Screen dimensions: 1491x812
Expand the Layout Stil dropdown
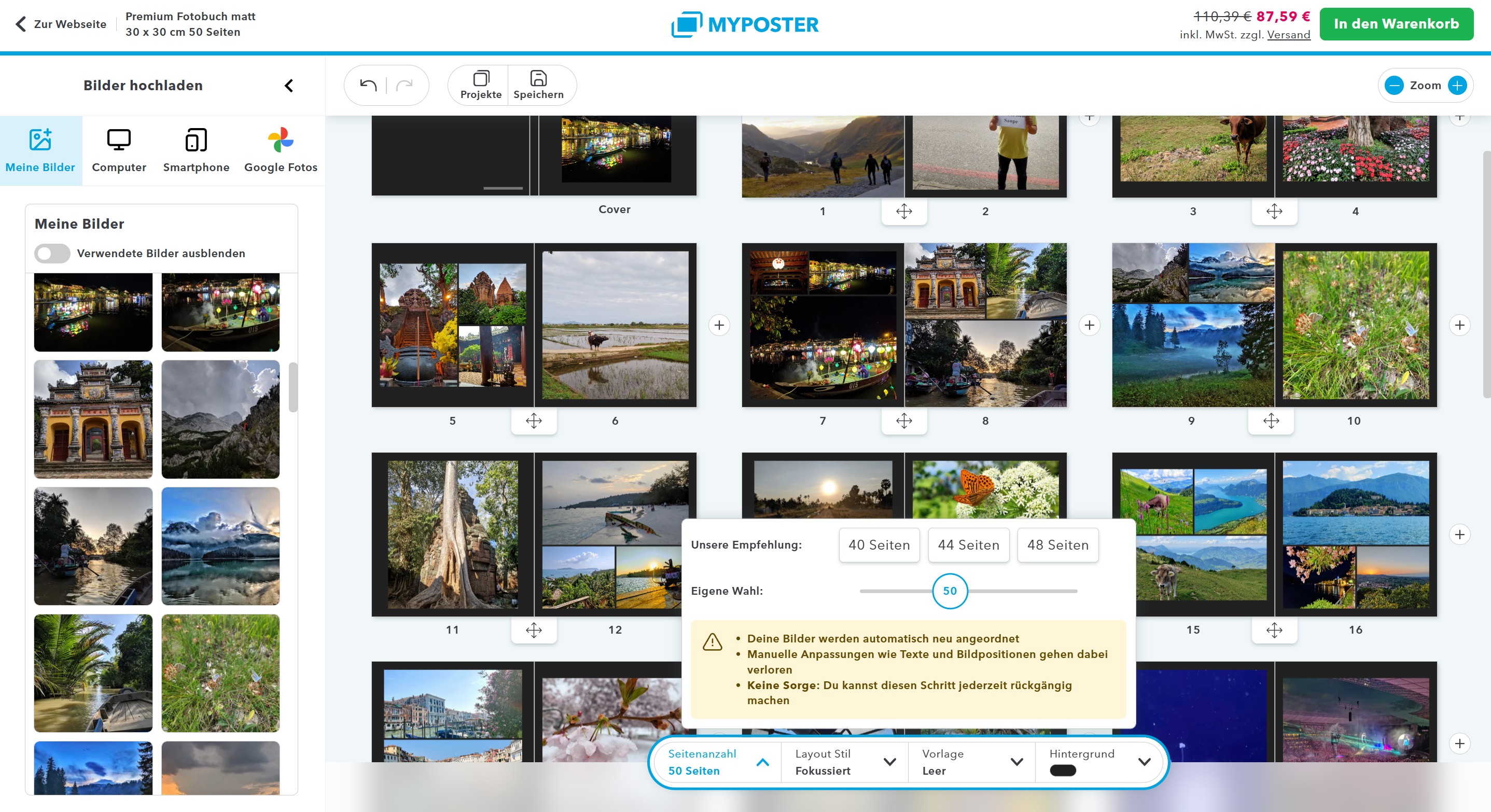(x=889, y=762)
